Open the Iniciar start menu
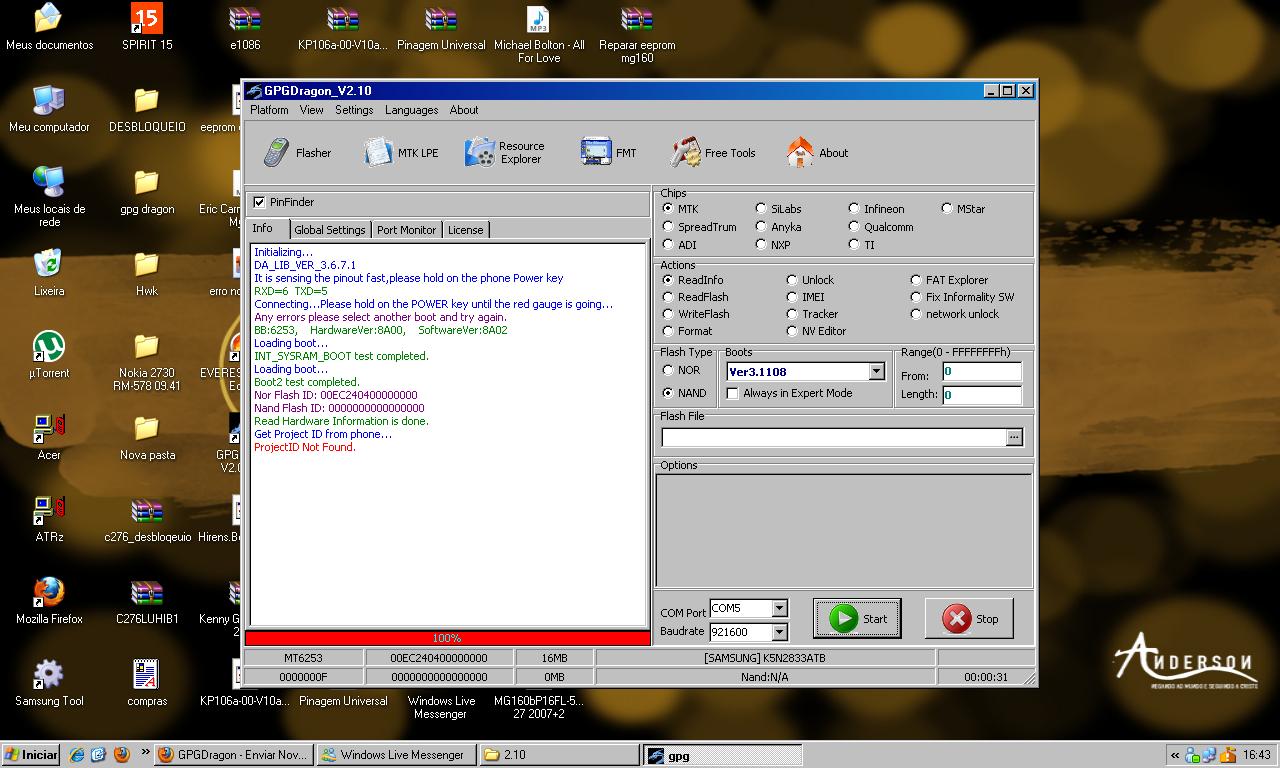 (x=31, y=755)
